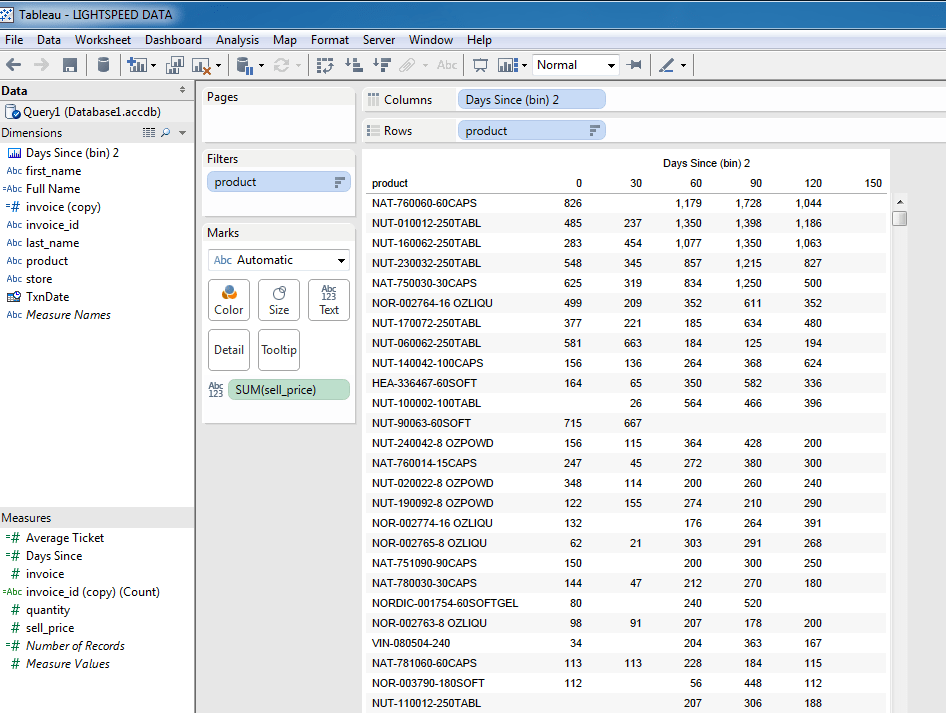Image resolution: width=946 pixels, height=713 pixels.
Task: Click the Connect to Data cylinder icon
Action: (104, 65)
